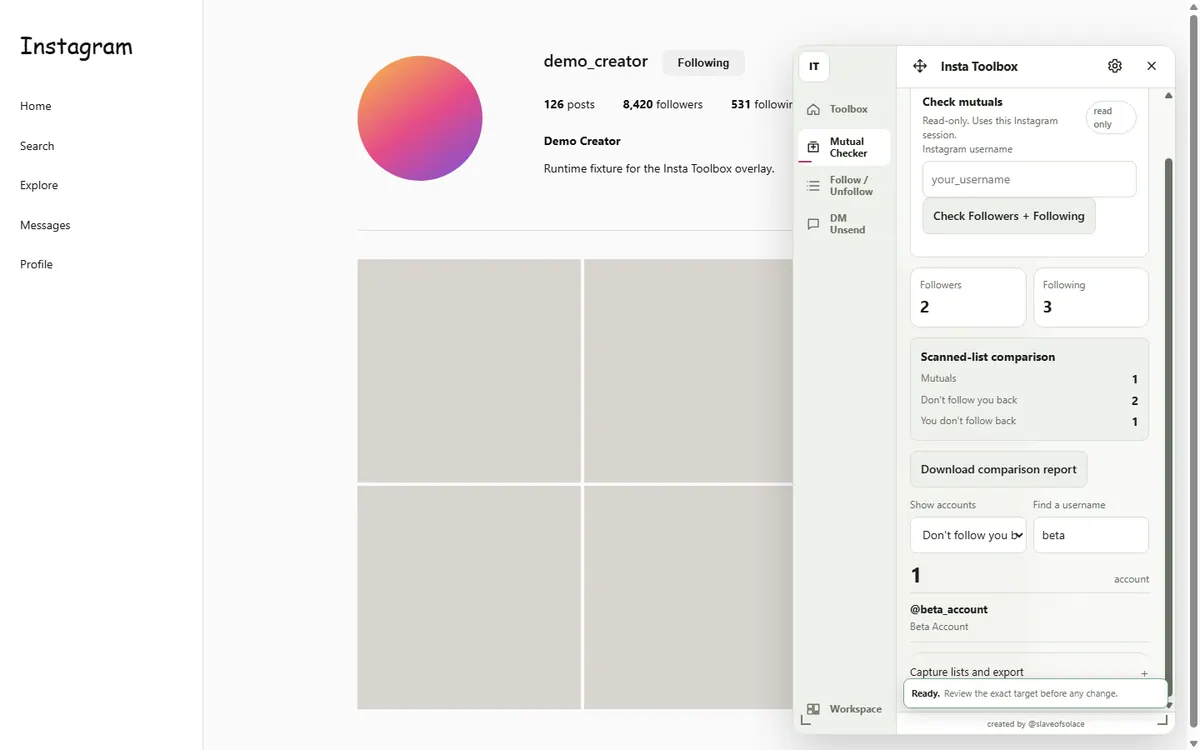Focus the Instagram username input
Image resolution: width=1200 pixels, height=750 pixels.
pyautogui.click(x=1029, y=180)
